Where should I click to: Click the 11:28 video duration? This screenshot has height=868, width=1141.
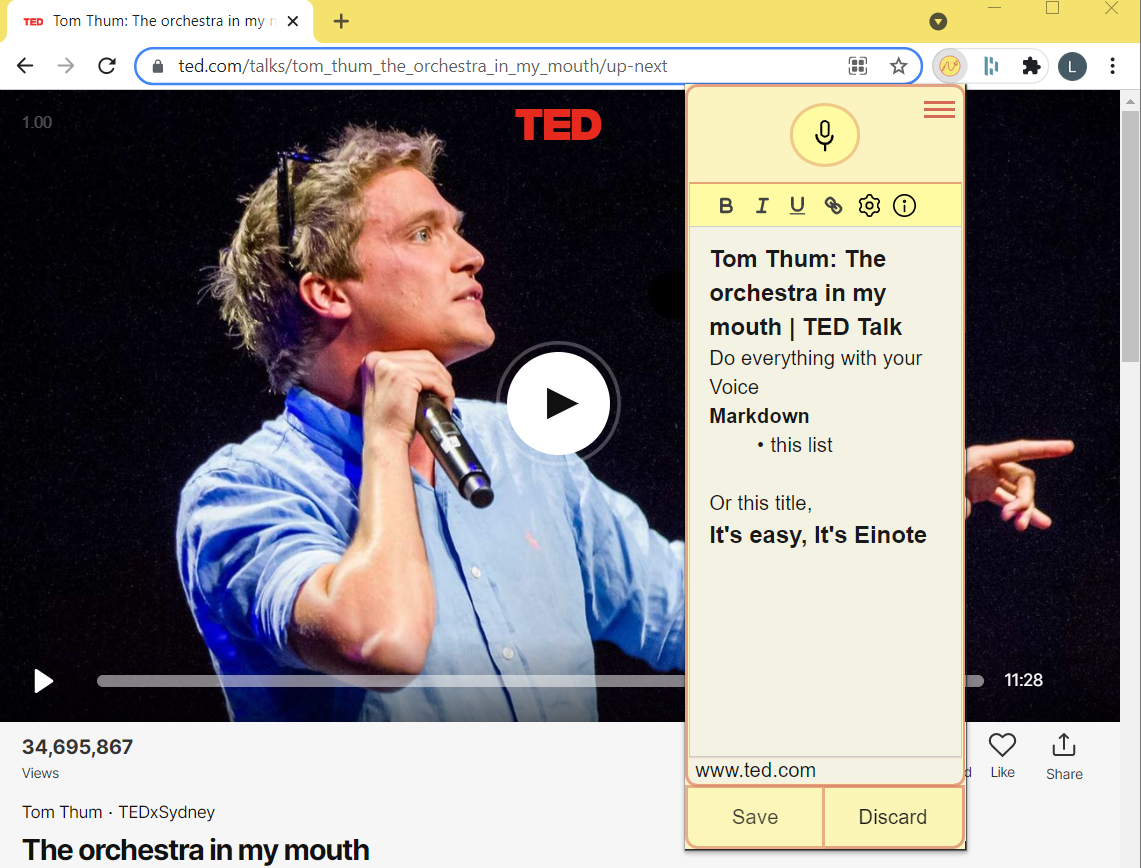1023,680
